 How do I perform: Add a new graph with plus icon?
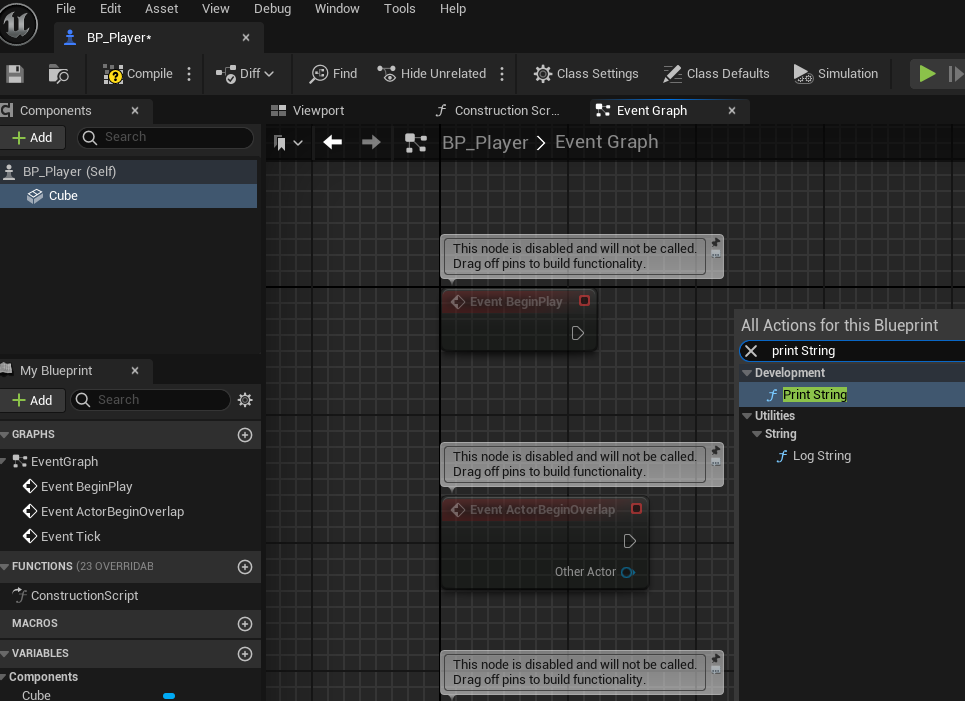(245, 435)
